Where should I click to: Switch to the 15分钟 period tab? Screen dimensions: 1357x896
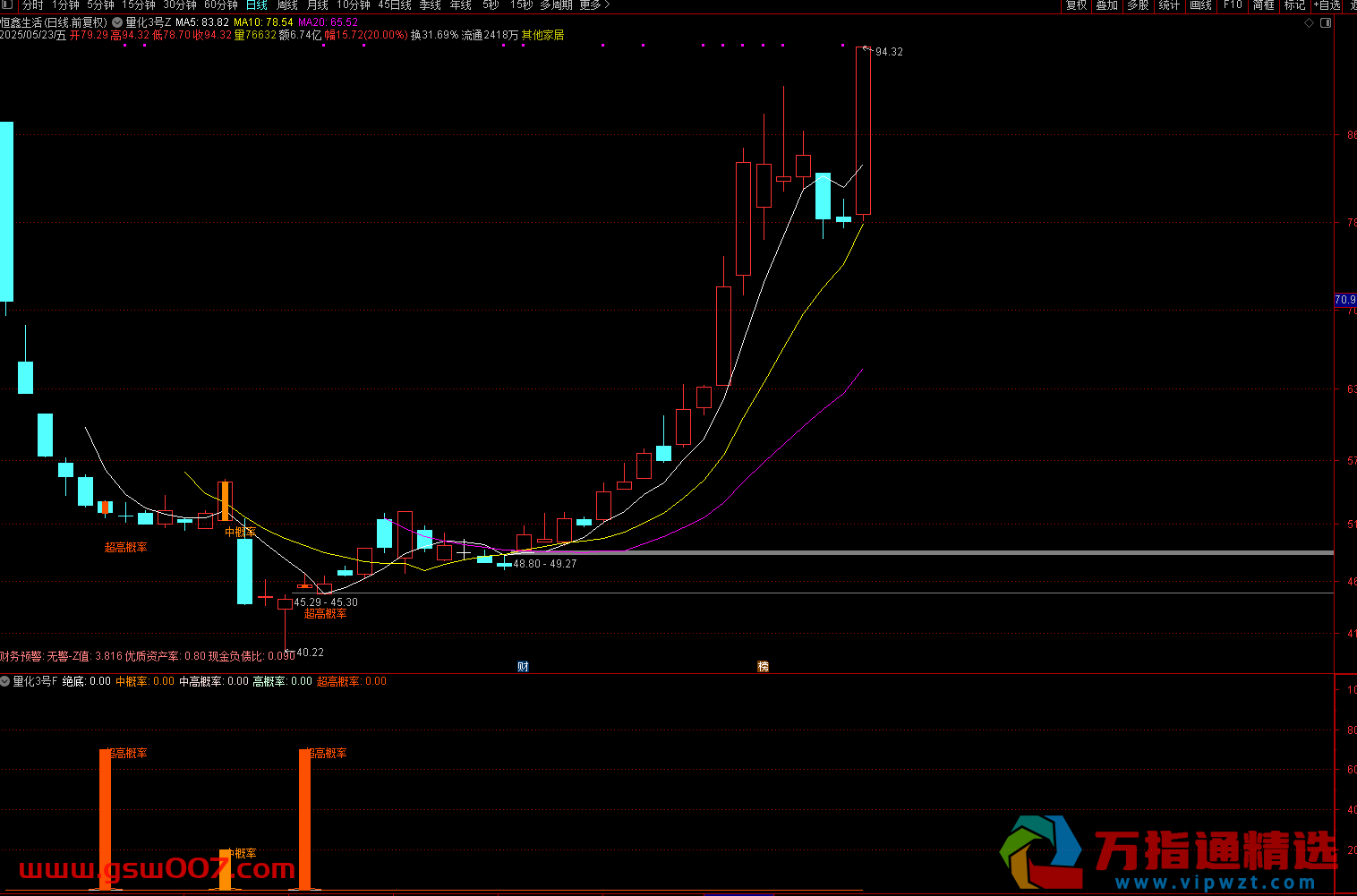point(139,5)
